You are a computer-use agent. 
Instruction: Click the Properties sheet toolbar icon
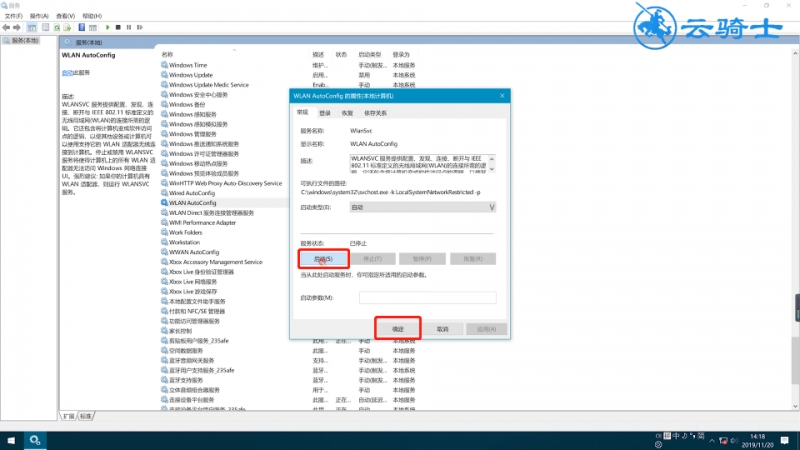tap(45, 27)
